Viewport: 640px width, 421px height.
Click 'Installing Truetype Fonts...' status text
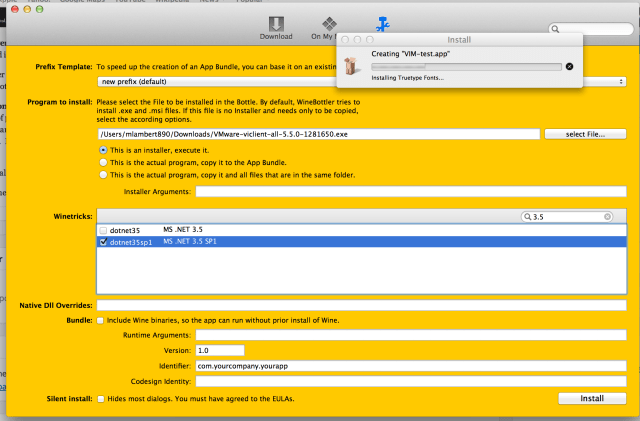pos(407,78)
